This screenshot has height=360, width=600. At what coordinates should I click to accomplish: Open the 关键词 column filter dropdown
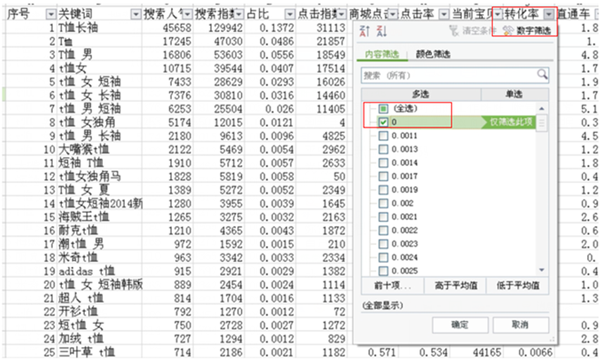[136, 15]
